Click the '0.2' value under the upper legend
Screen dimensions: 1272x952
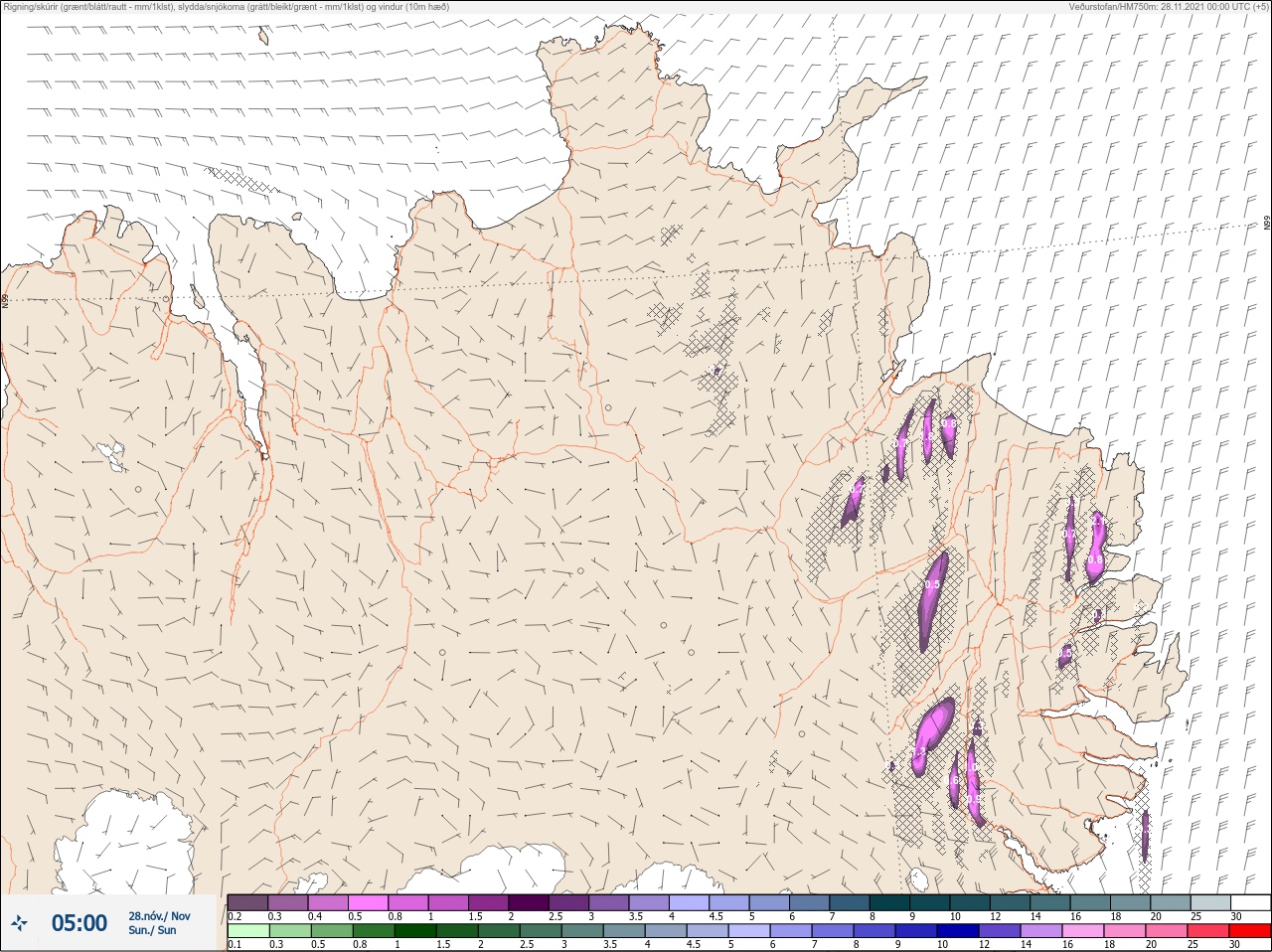point(235,916)
